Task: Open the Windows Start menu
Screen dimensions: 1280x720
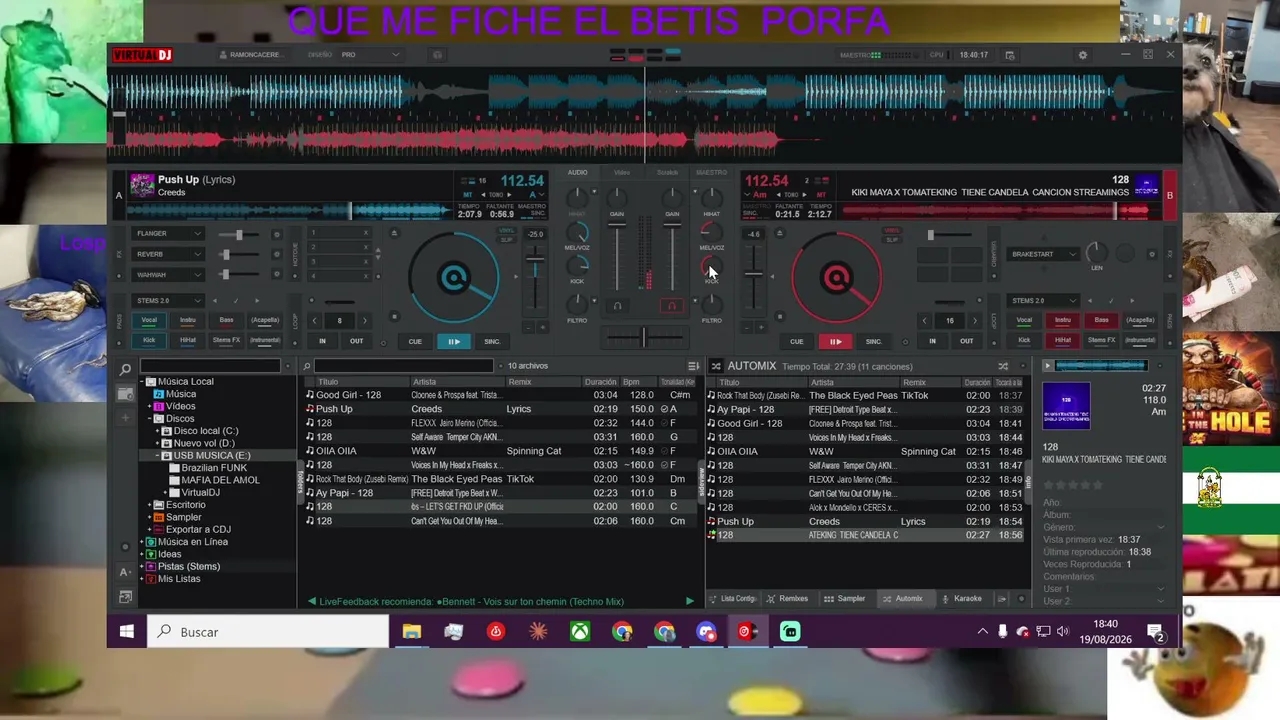Action: click(x=127, y=632)
